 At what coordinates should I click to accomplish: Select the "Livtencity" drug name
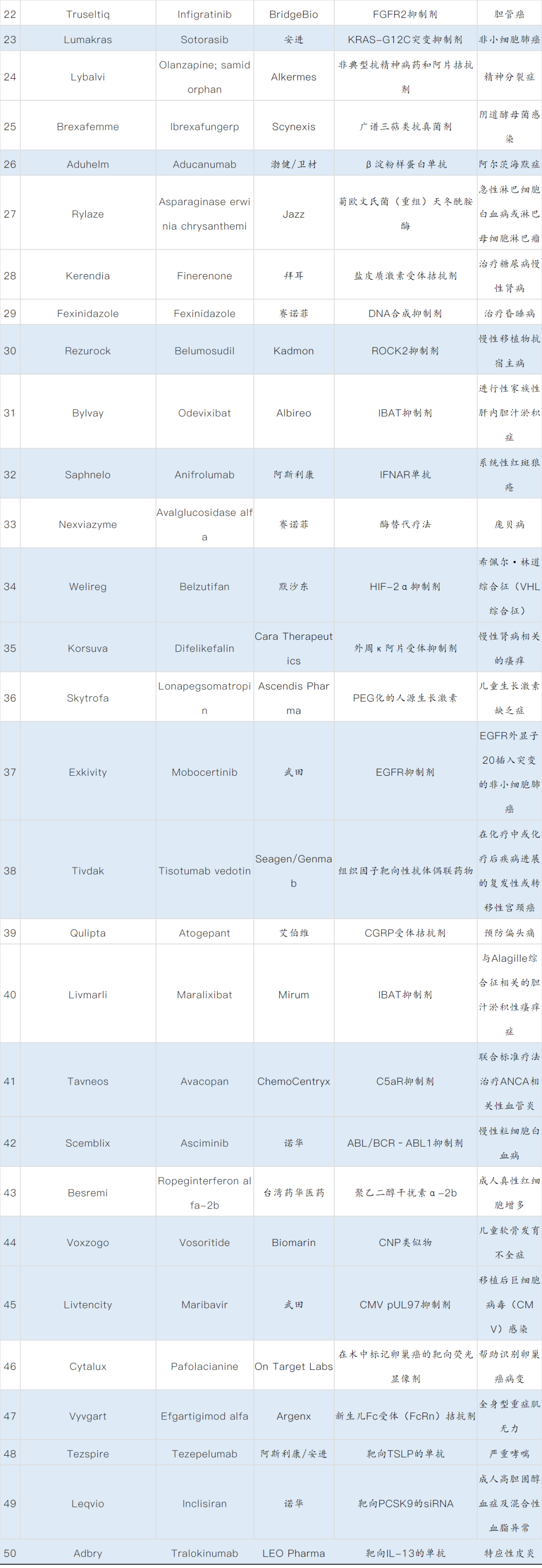[x=88, y=1304]
